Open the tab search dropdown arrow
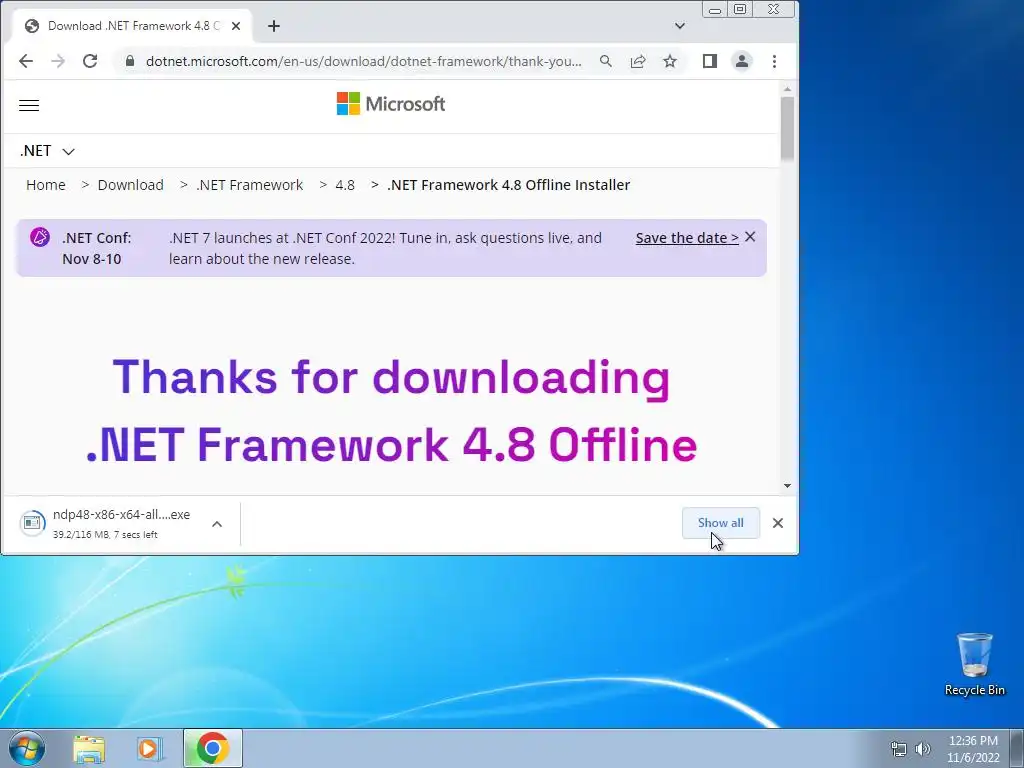This screenshot has width=1024, height=768. point(680,26)
